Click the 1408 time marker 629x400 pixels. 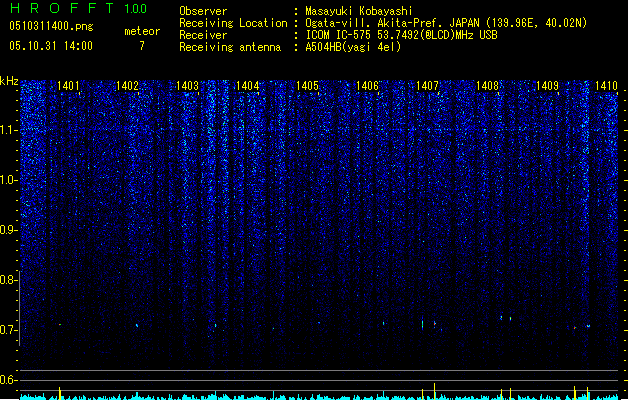[487, 86]
